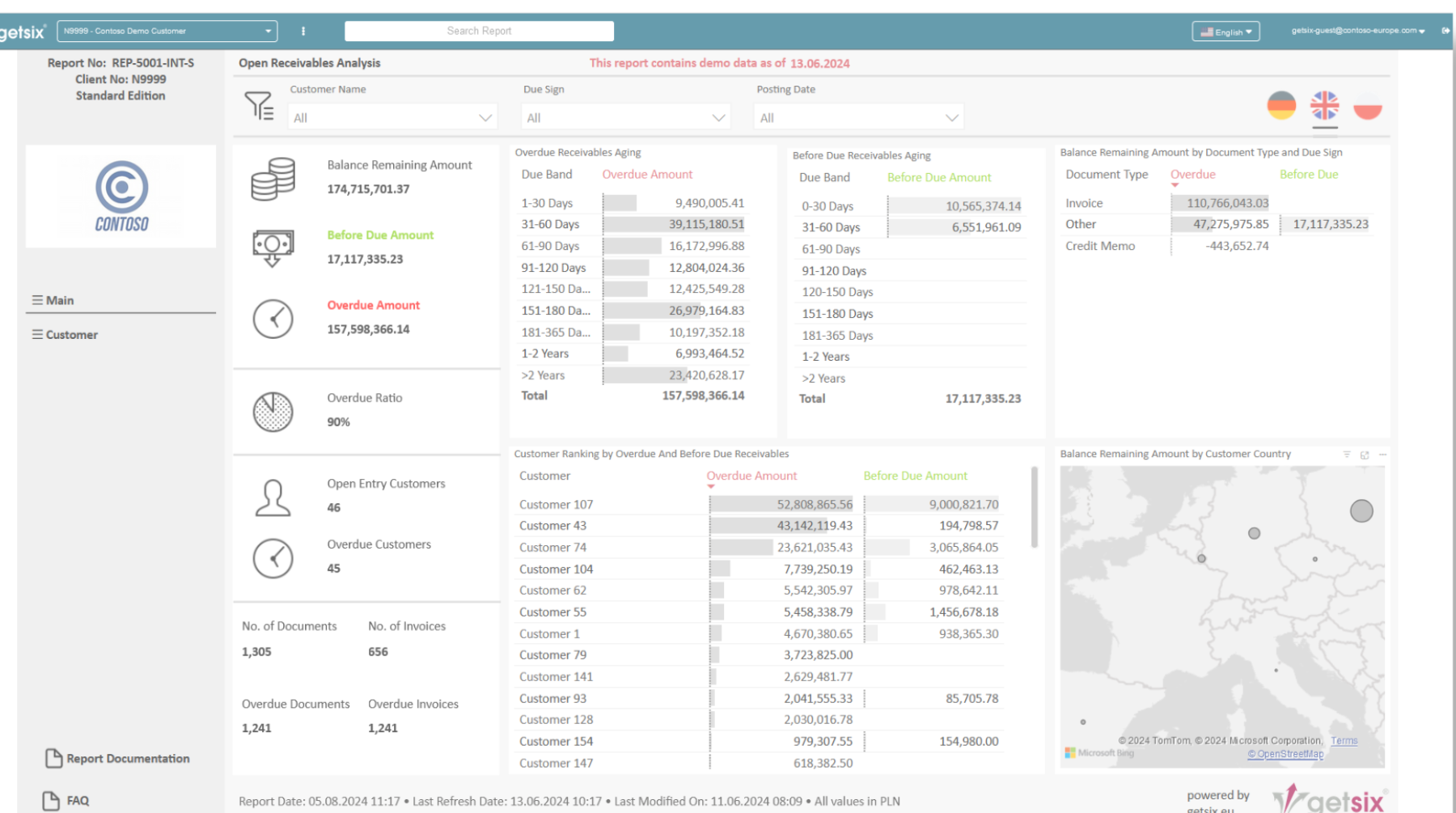Click the clock icon beside Overdue Customers
The width and height of the screenshot is (1456, 813).
(x=273, y=558)
